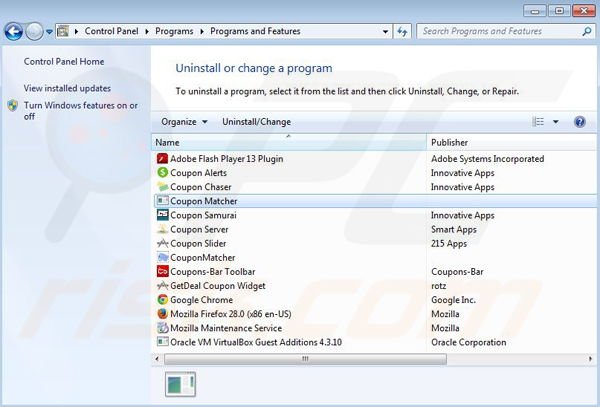Select the Mozilla Maintenance Service entry
Image resolution: width=600 pixels, height=407 pixels.
tap(226, 328)
